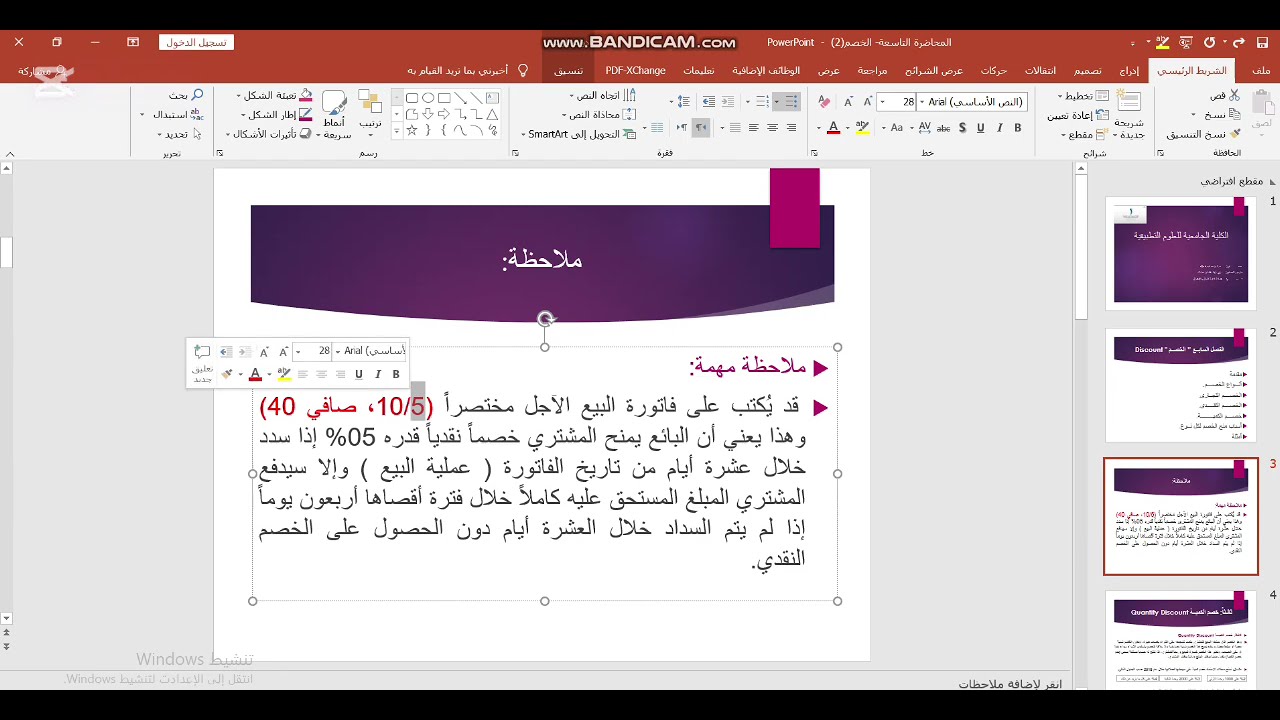
Task: Toggle Strikethrough (abc) in the ribbon
Action: coord(943,128)
